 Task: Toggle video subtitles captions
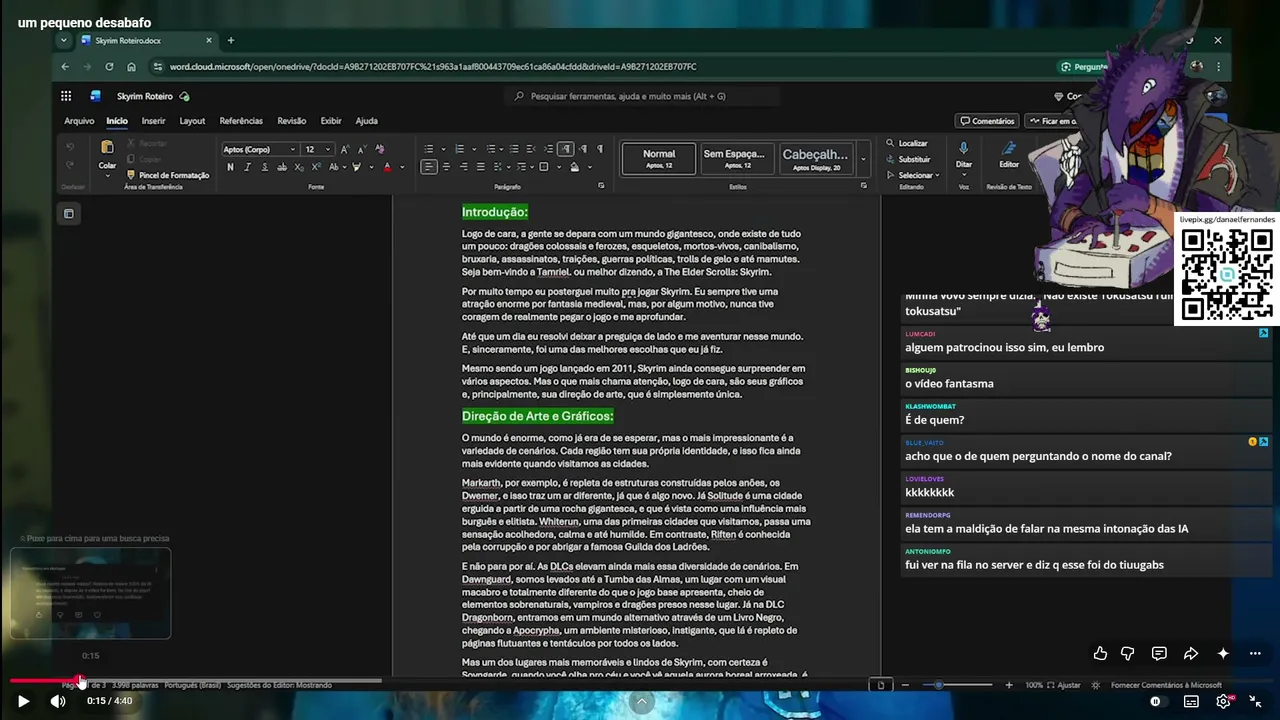pos(1191,701)
